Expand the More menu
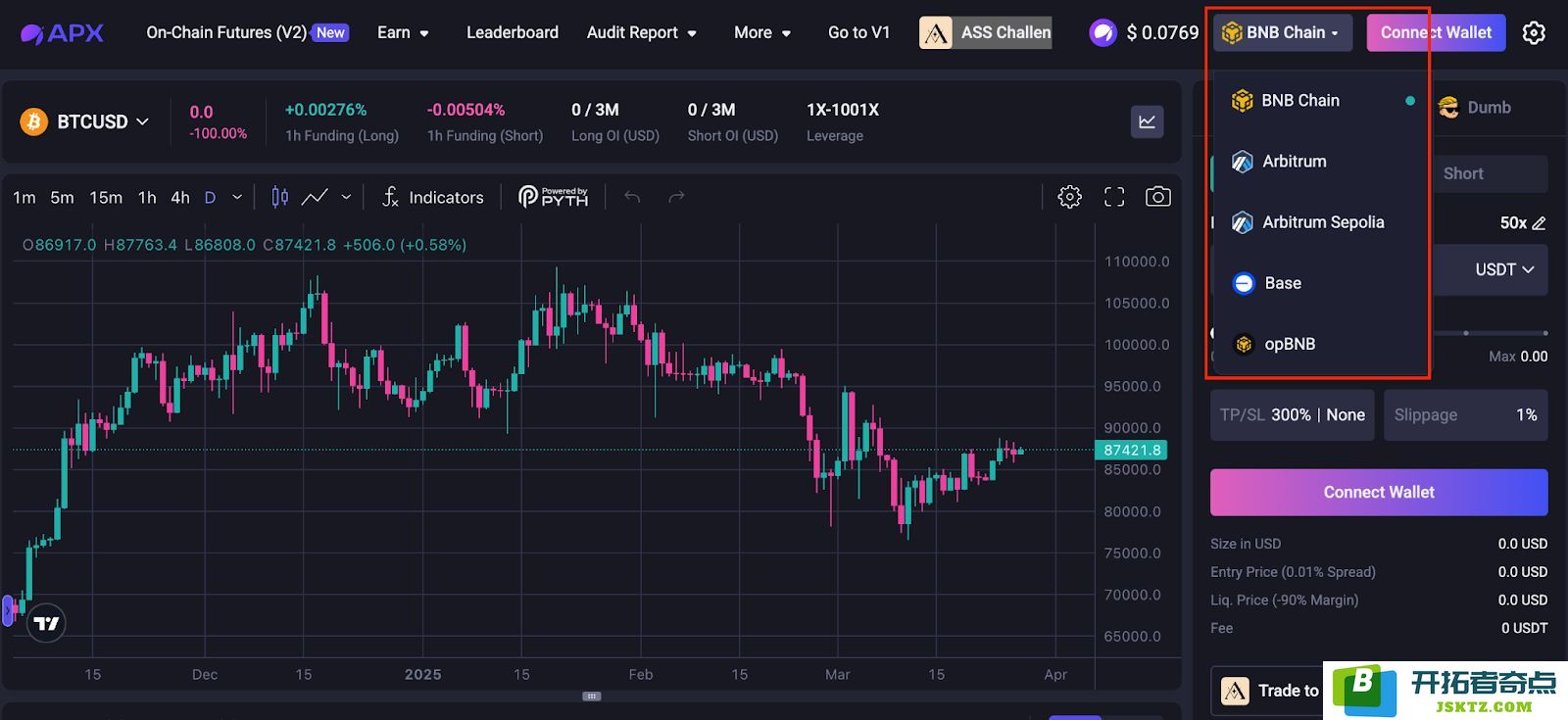 tap(762, 32)
